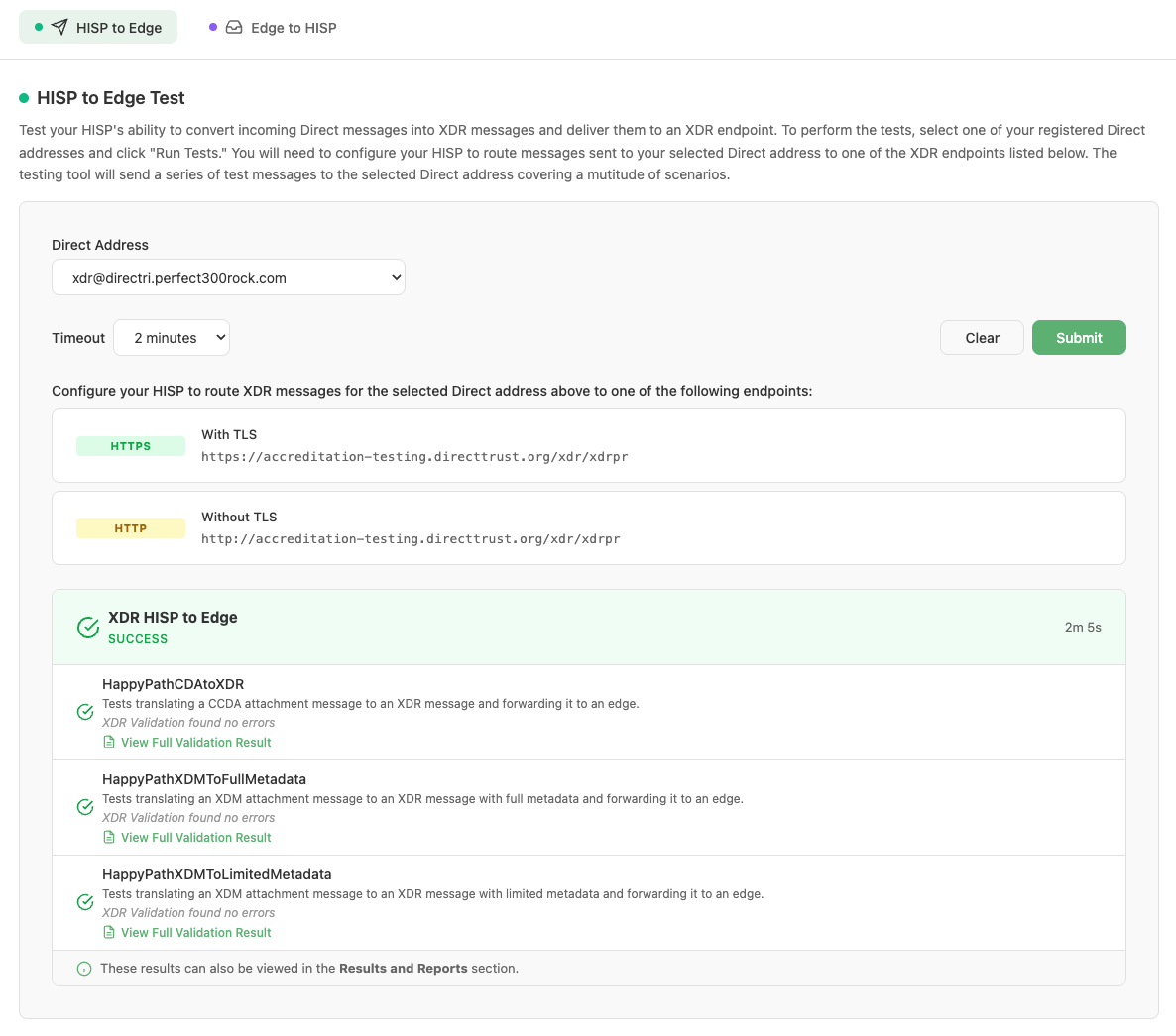1176x1036 pixels.
Task: Click the Direct Address label
Action: (x=100, y=245)
